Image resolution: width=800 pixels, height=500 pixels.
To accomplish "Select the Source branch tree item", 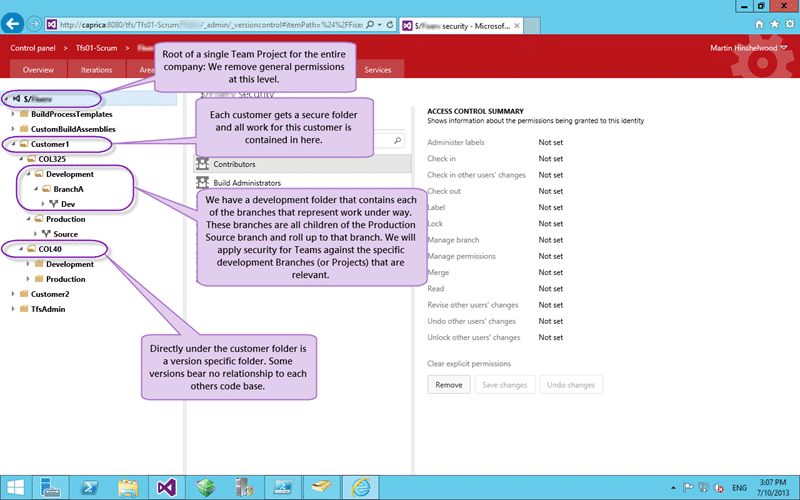I will (66, 234).
